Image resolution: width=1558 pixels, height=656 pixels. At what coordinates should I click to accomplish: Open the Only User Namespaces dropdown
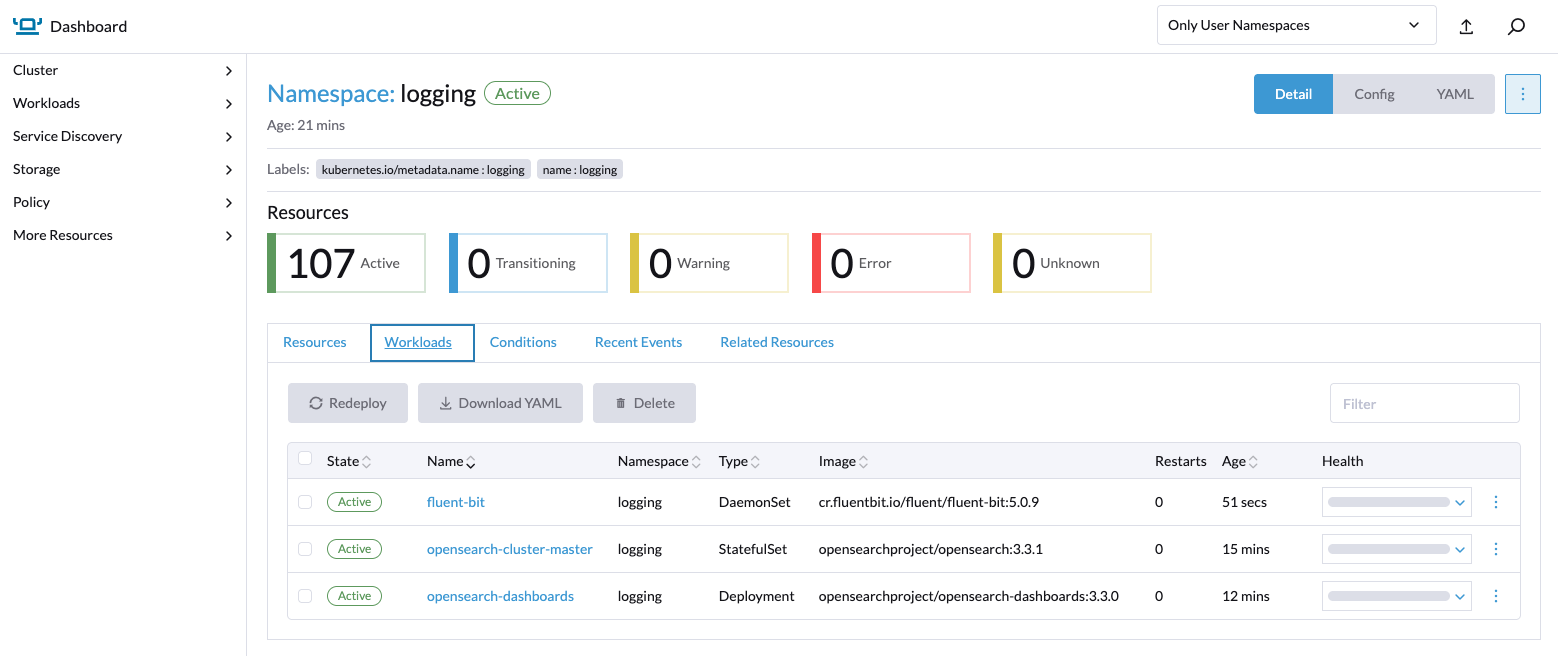pyautogui.click(x=1296, y=25)
